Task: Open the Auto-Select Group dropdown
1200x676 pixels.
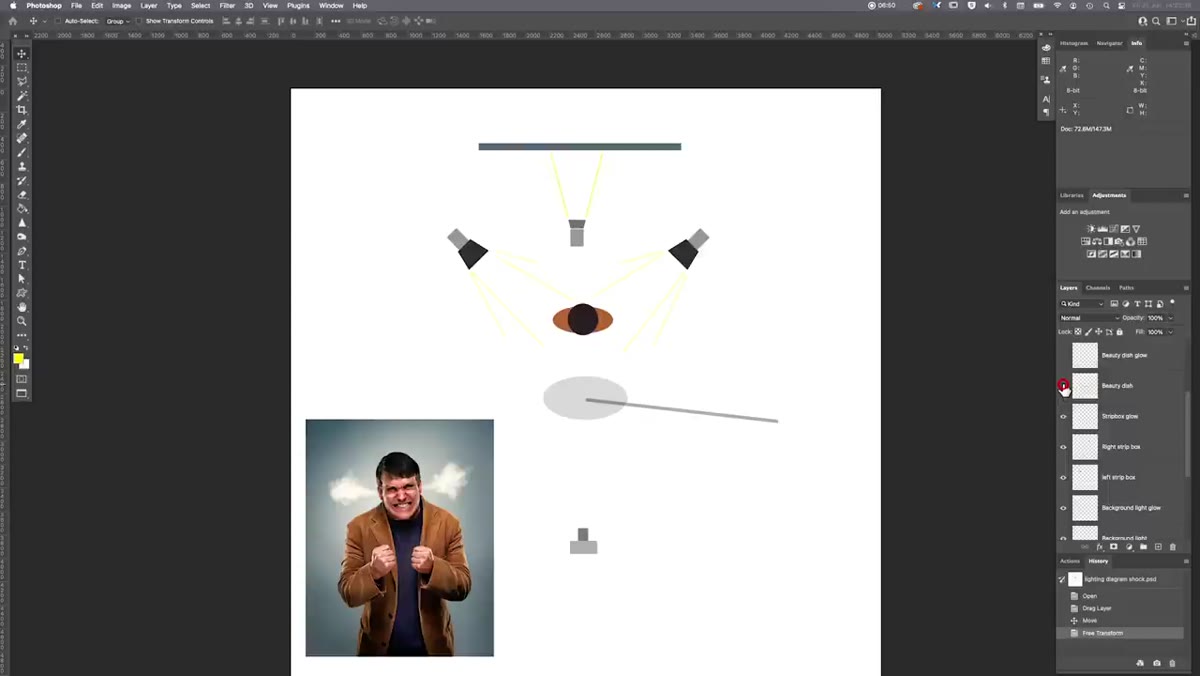Action: [118, 21]
